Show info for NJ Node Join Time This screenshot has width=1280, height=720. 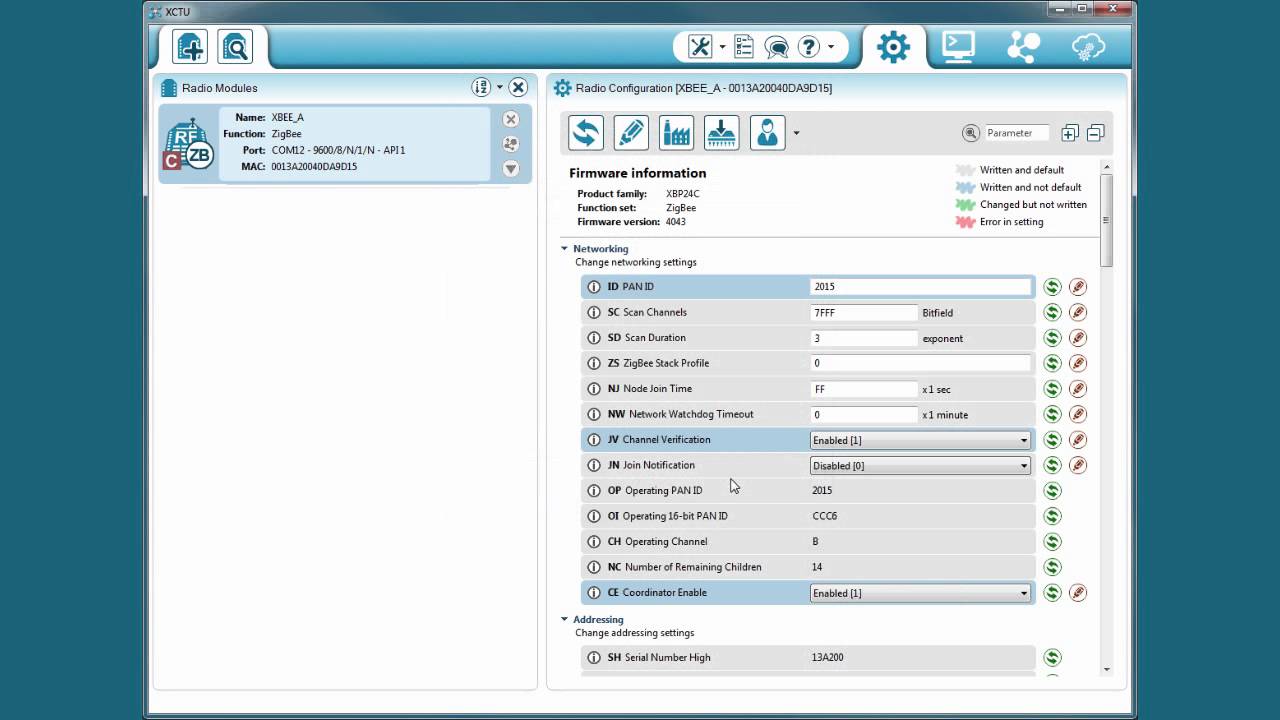[594, 389]
